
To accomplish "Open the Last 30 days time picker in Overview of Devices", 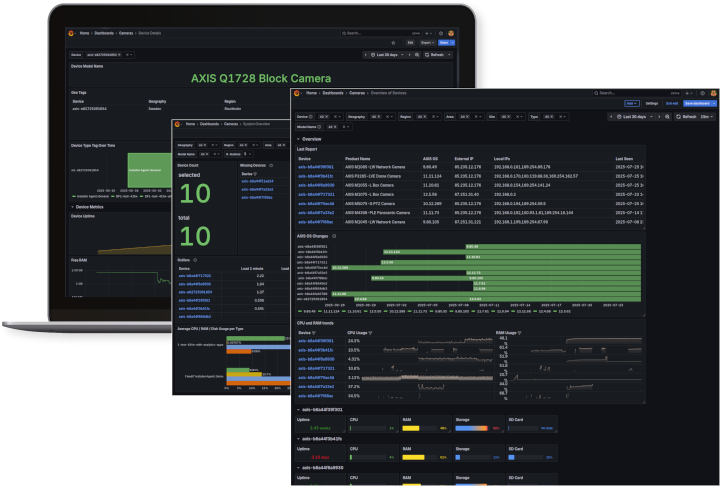I will 636,117.
